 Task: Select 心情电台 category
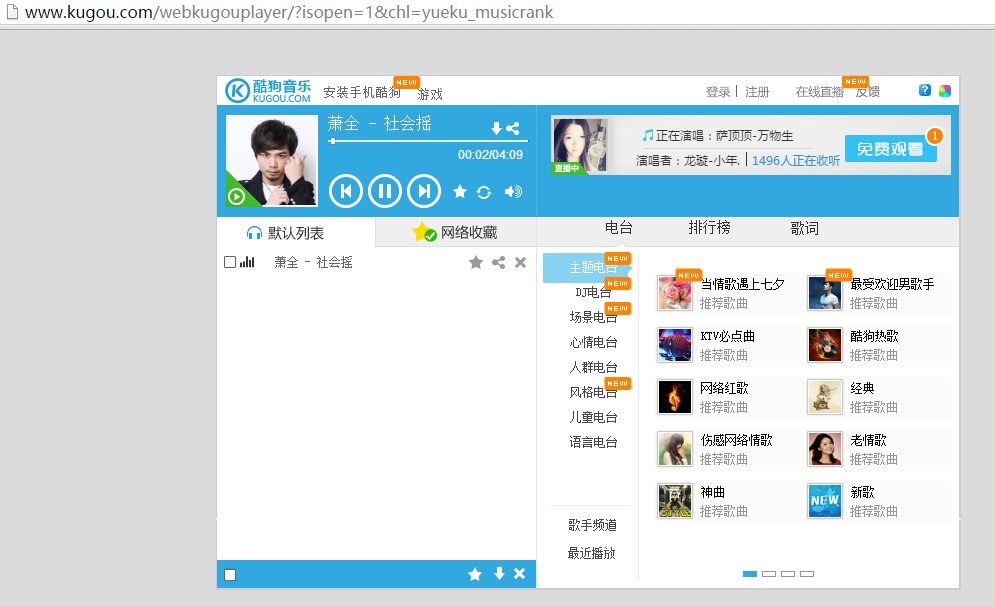click(593, 343)
